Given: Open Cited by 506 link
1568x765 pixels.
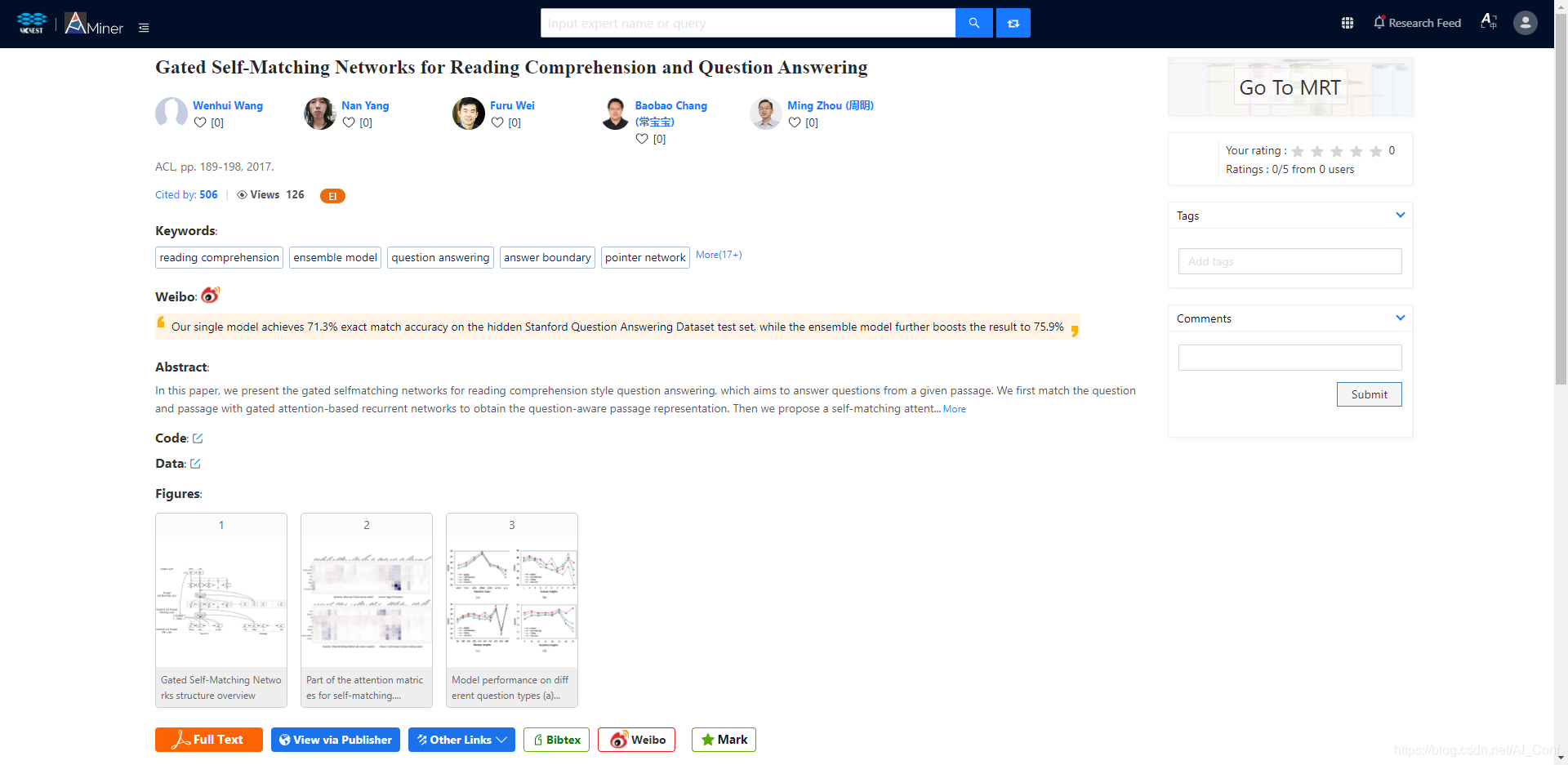Looking at the screenshot, I should (x=186, y=194).
